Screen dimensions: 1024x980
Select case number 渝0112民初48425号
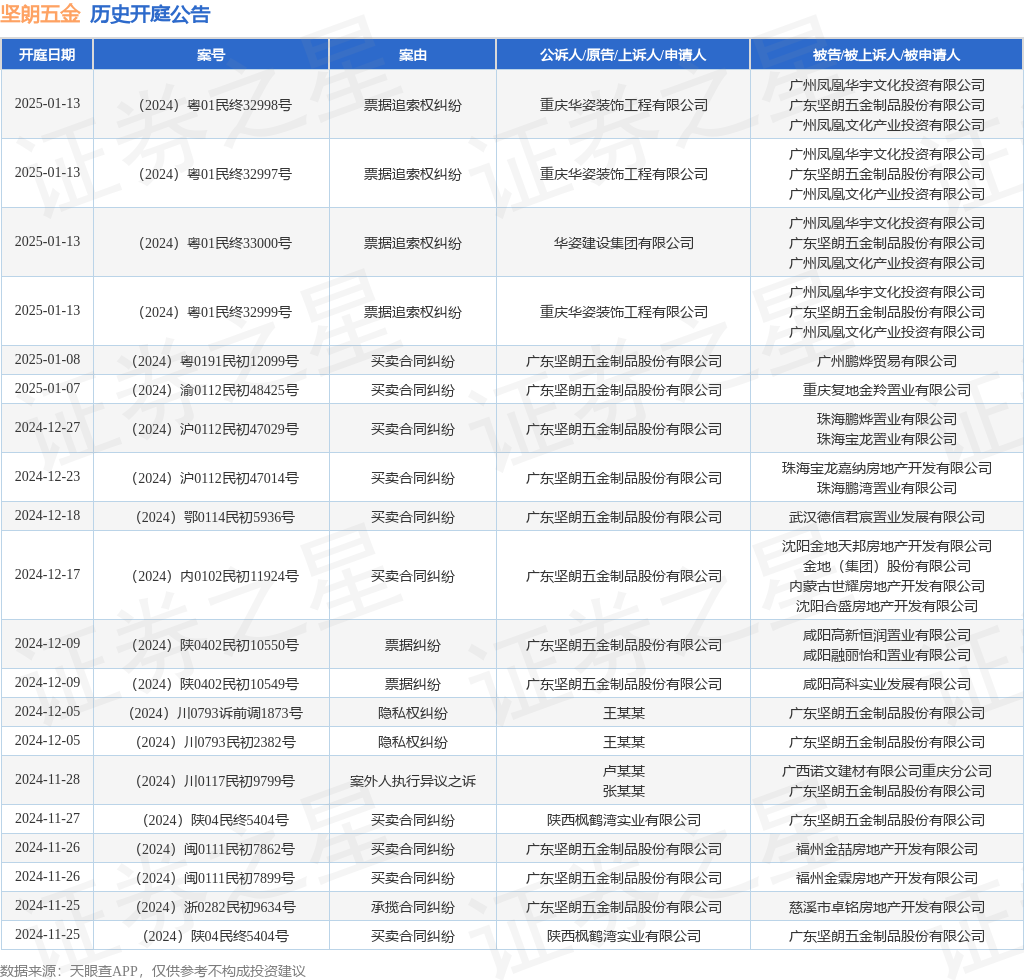point(215,390)
